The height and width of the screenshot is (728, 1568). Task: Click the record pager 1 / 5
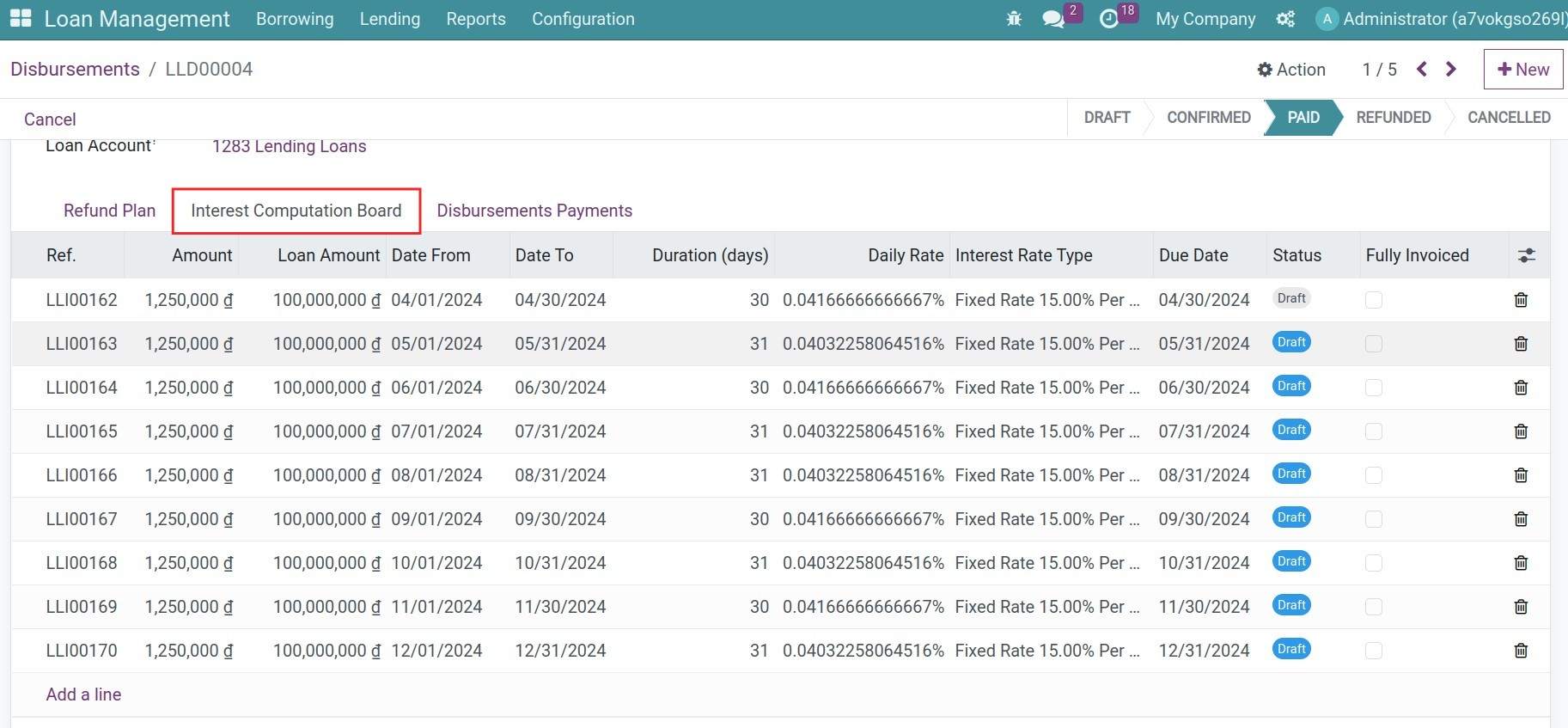1379,70
